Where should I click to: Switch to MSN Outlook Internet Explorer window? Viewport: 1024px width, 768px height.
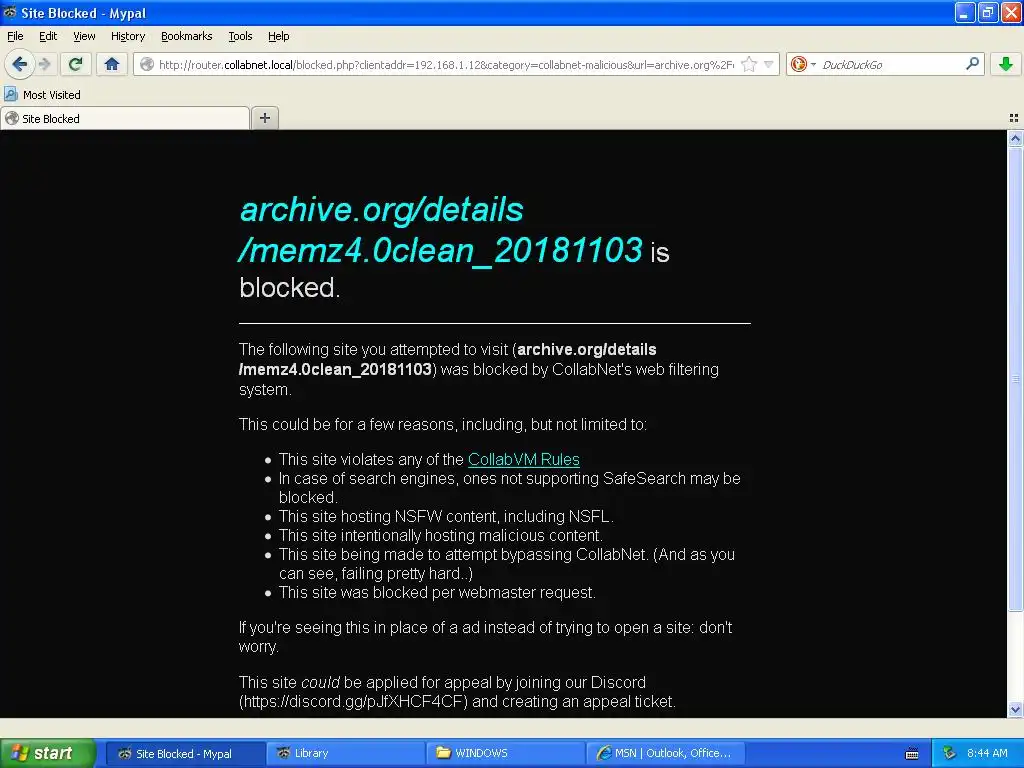[665, 753]
